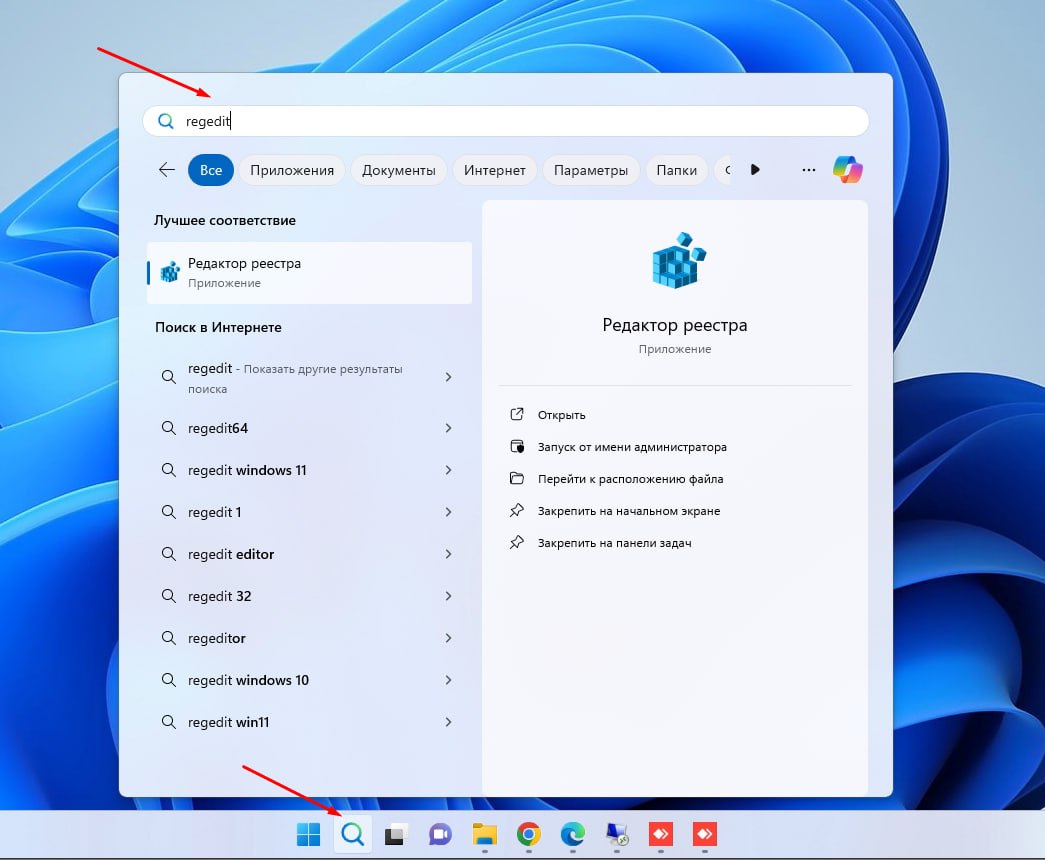1045x860 pixels.
Task: Click Открыть to launch Registry Editor
Action: (x=561, y=415)
